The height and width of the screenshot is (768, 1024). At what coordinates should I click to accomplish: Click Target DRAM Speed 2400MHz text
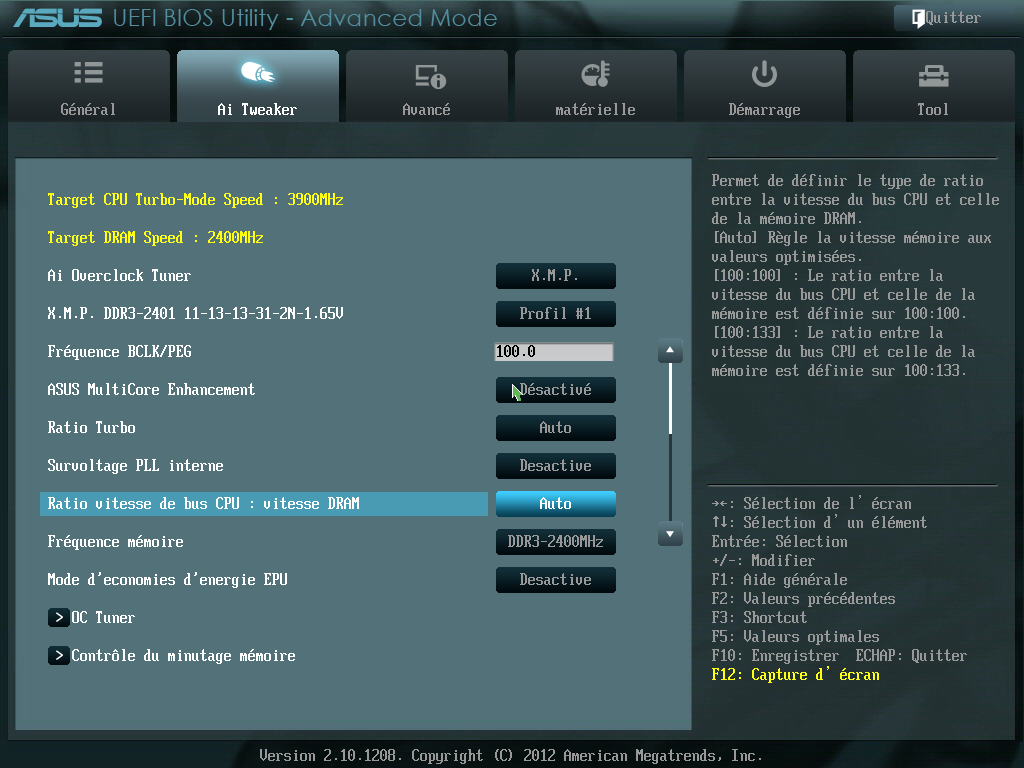155,238
